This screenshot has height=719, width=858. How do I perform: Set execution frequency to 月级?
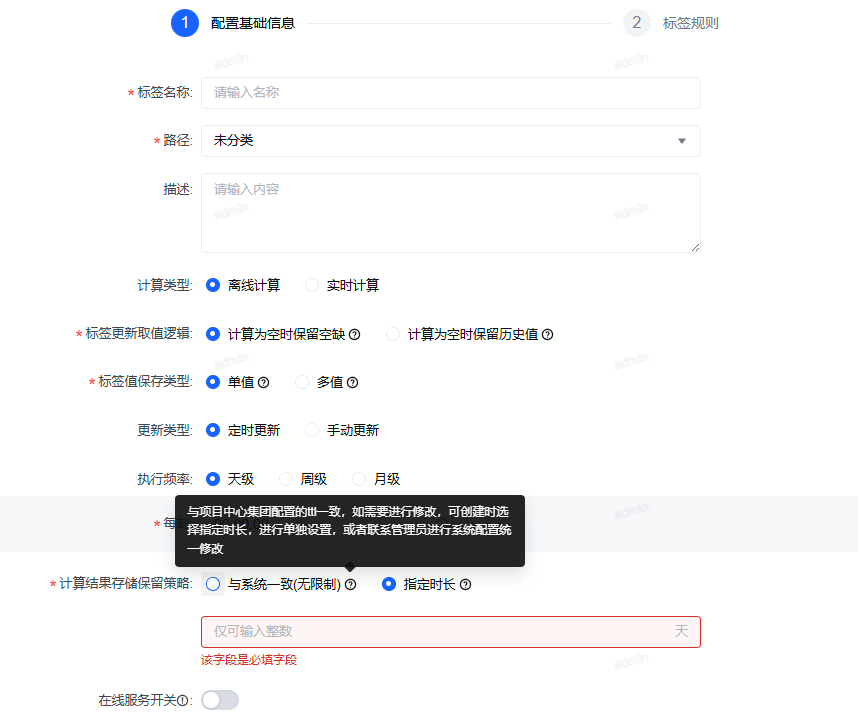point(359,479)
